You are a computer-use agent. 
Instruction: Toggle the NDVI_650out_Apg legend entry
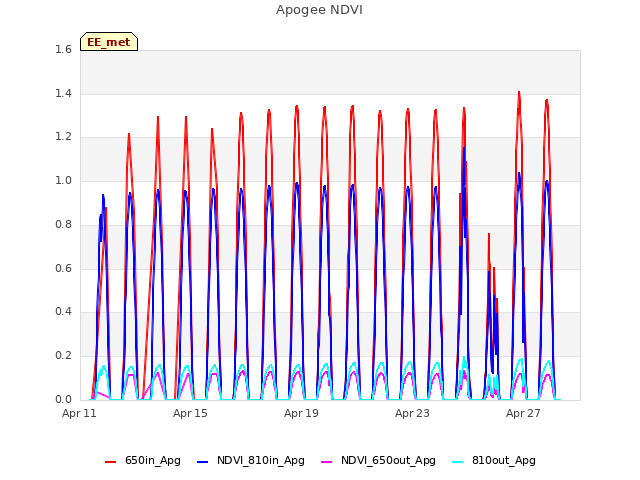coord(378,460)
